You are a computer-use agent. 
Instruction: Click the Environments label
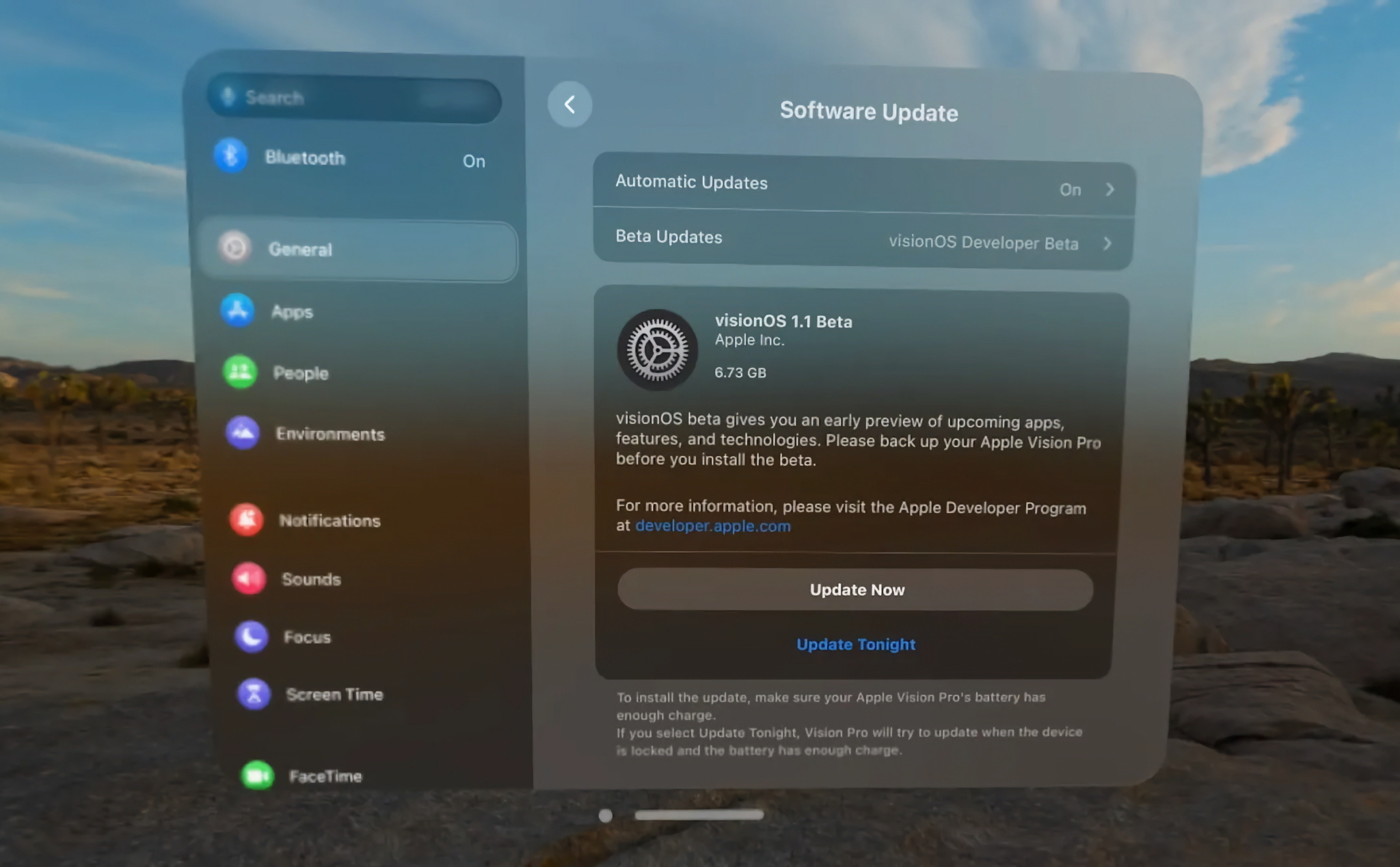tap(330, 433)
